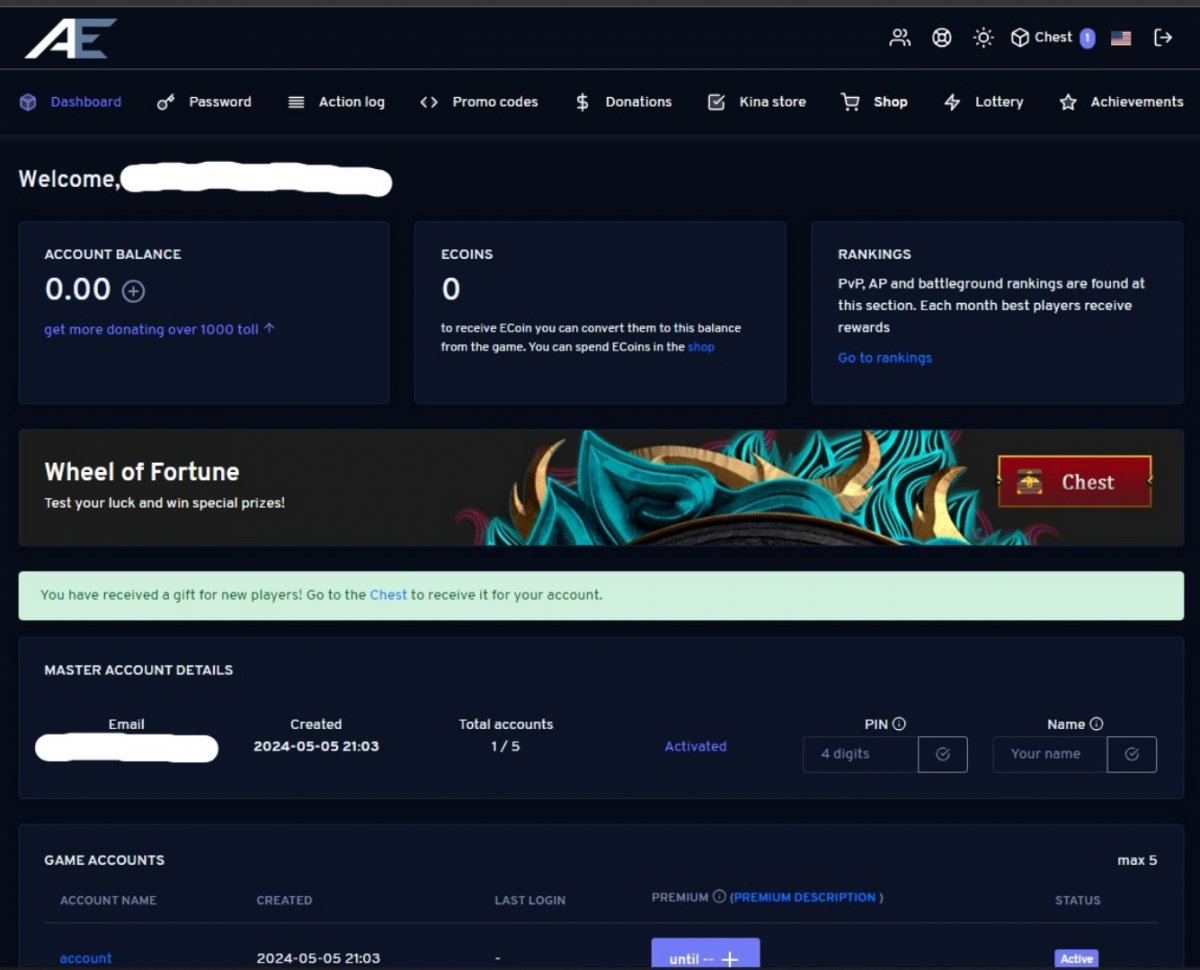Viewport: 1200px width, 970px height.
Task: Open the Promo codes tab
Action: [479, 102]
